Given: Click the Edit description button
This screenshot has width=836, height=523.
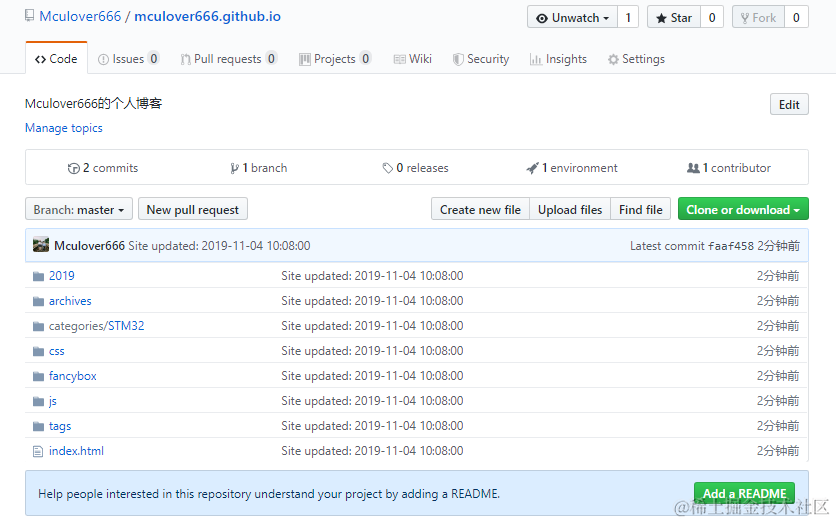Looking at the screenshot, I should pyautogui.click(x=789, y=104).
